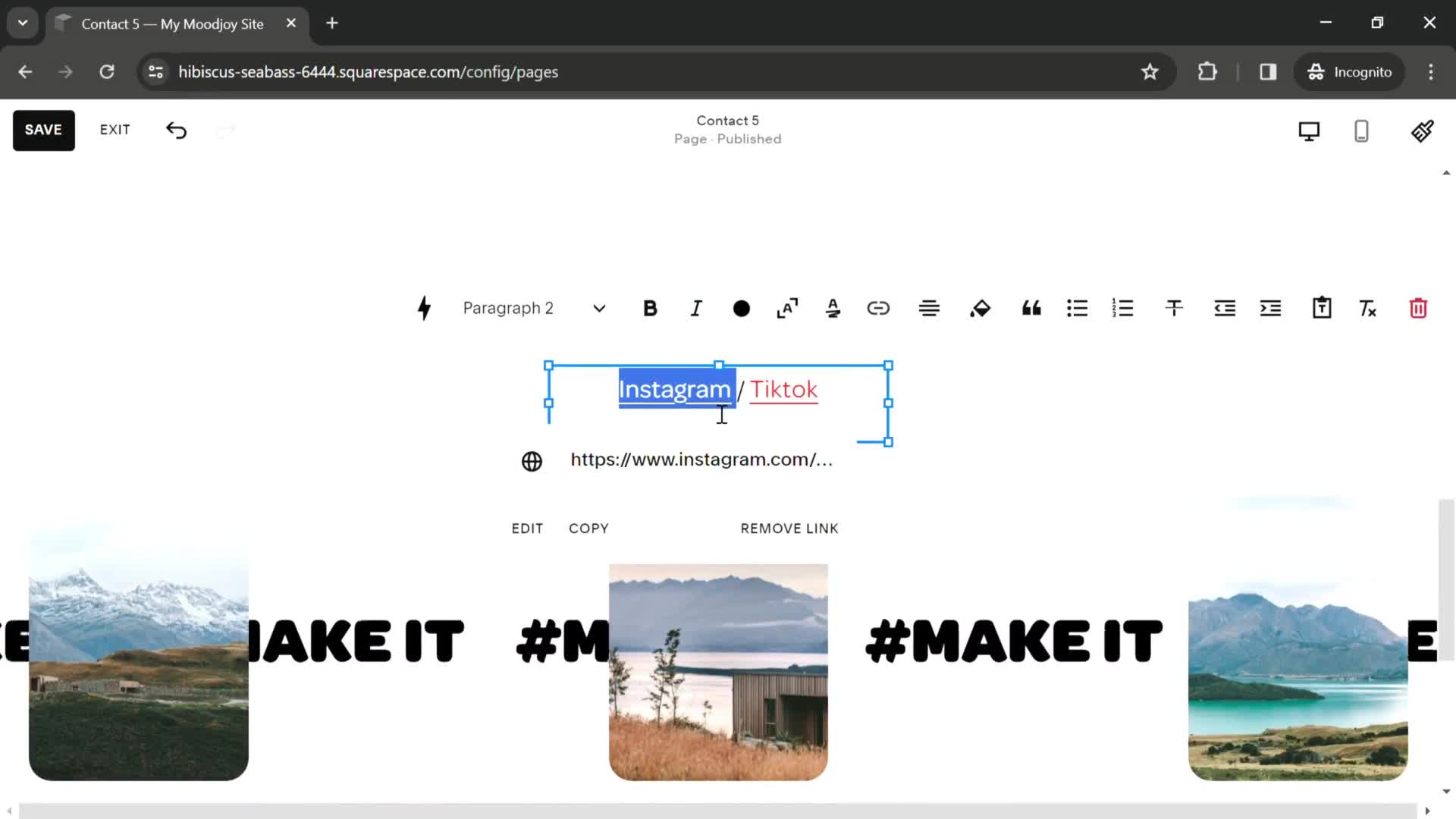
Task: Open a new browser tab
Action: pos(332,24)
